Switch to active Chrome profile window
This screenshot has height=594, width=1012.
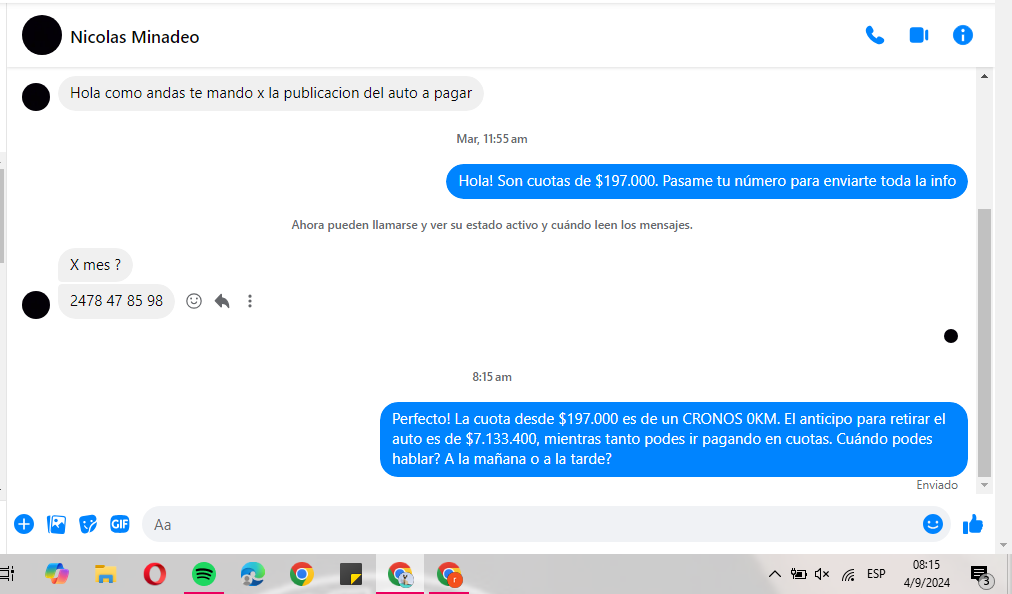(x=400, y=573)
